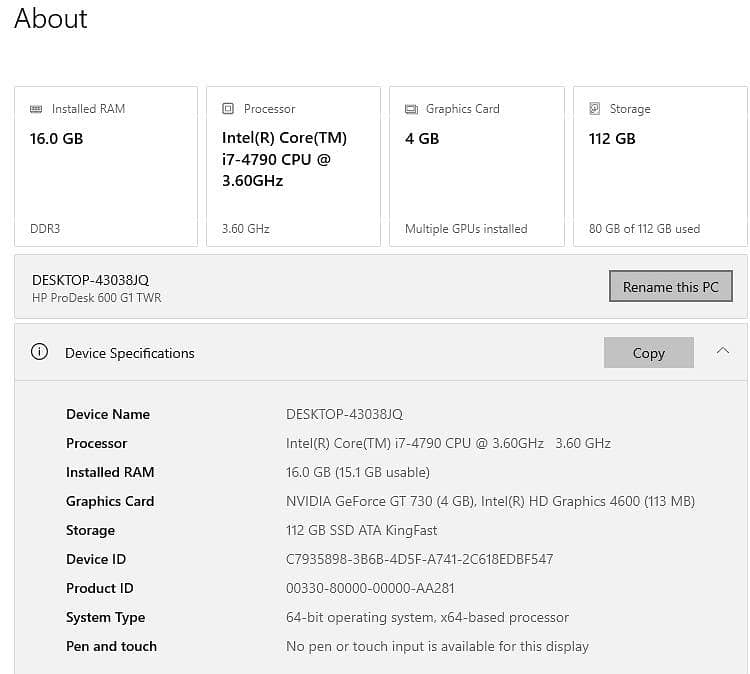Select the System Type row label
Image resolution: width=750 pixels, height=674 pixels.
coord(106,618)
